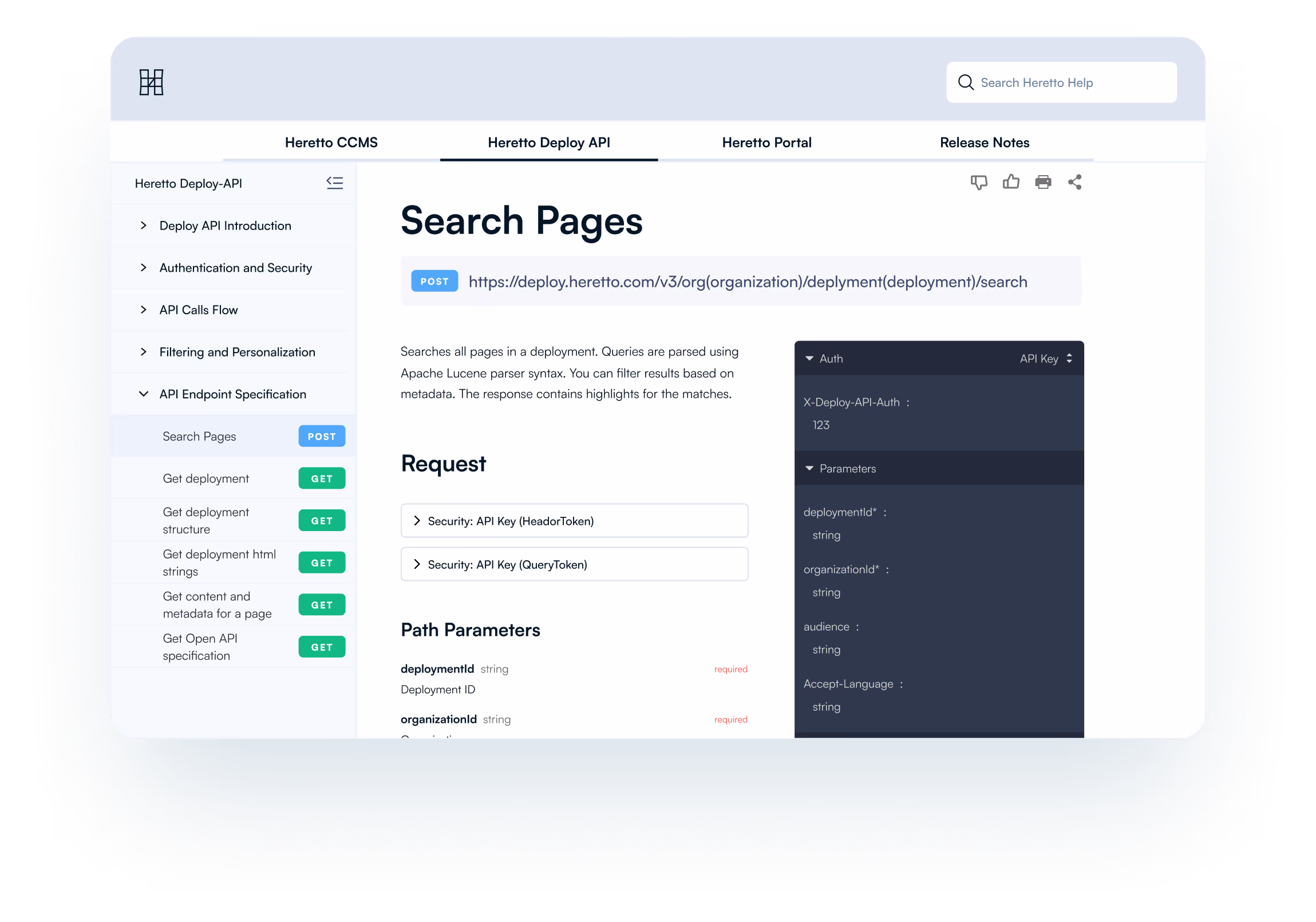Open Search Pages in sidebar
The height and width of the screenshot is (922, 1316).
199,437
